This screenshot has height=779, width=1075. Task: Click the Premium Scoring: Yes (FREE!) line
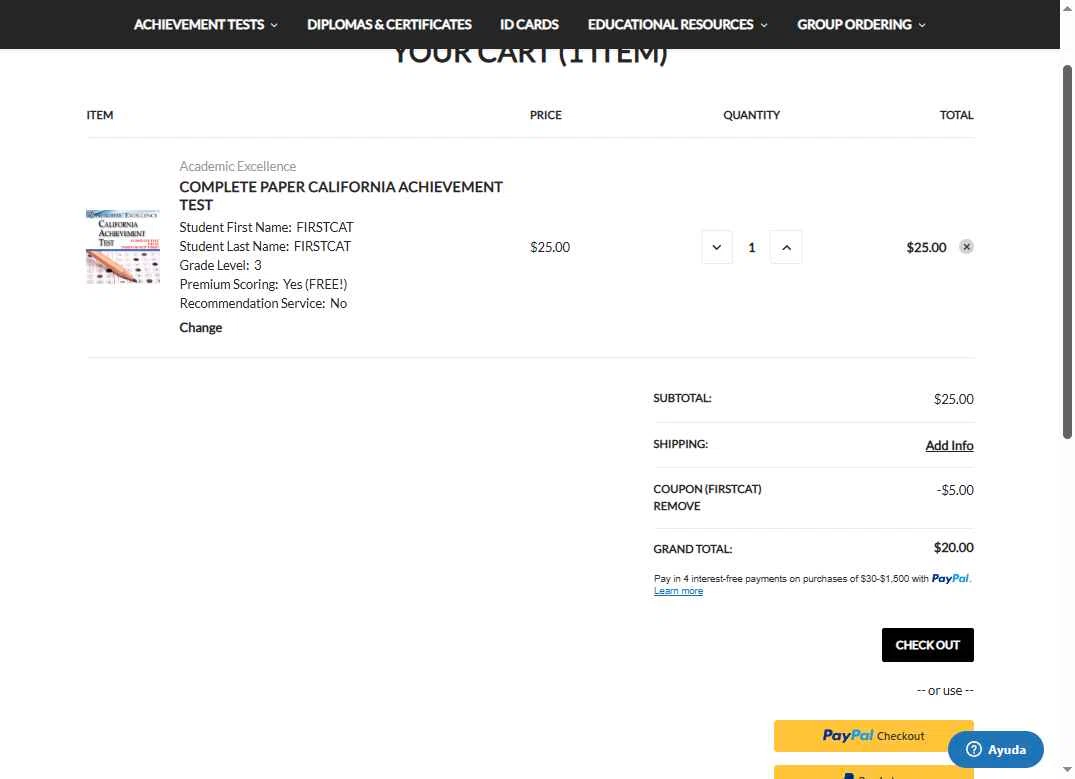pyautogui.click(x=263, y=284)
